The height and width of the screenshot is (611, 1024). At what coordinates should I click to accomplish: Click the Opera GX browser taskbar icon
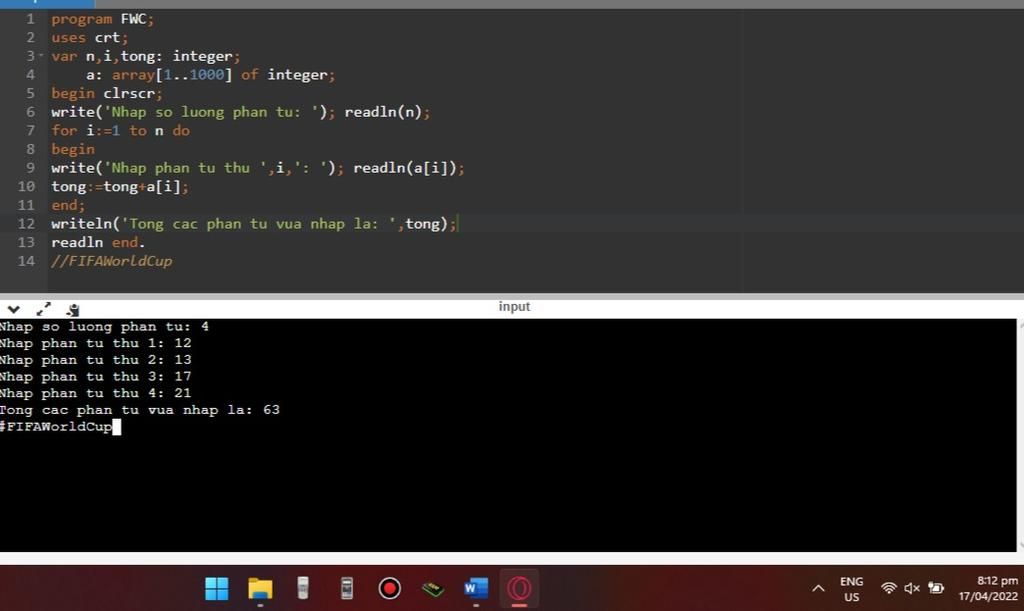coord(519,589)
